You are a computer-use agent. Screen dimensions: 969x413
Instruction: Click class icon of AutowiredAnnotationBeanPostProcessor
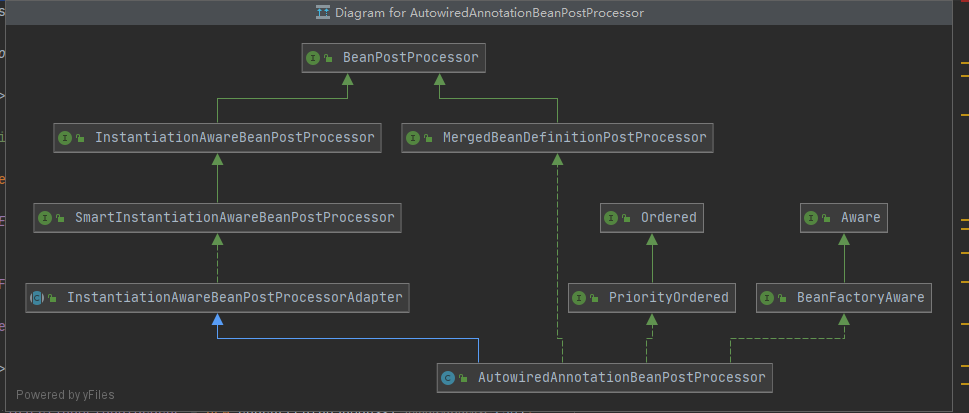point(448,378)
